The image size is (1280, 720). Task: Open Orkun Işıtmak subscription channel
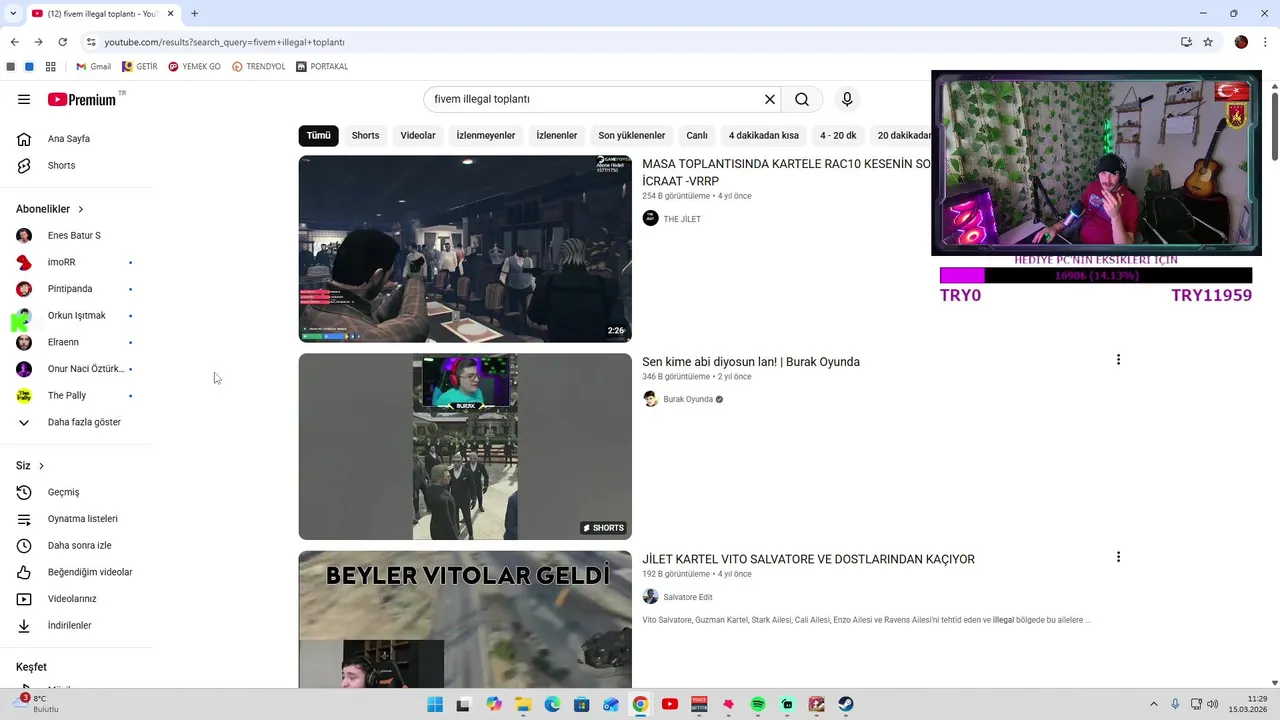(x=76, y=316)
